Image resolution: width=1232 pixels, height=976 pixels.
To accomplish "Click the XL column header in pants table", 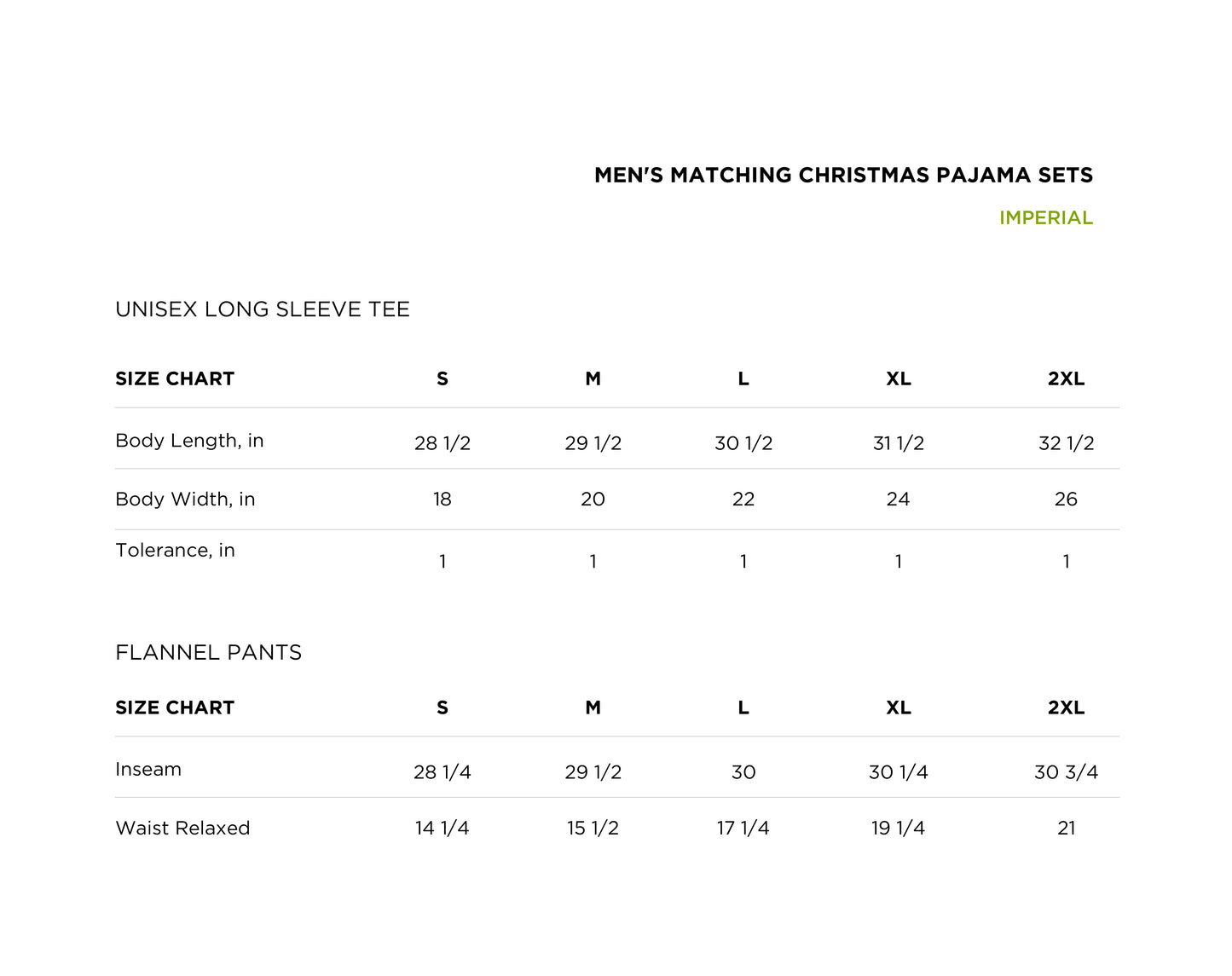I will [x=898, y=708].
